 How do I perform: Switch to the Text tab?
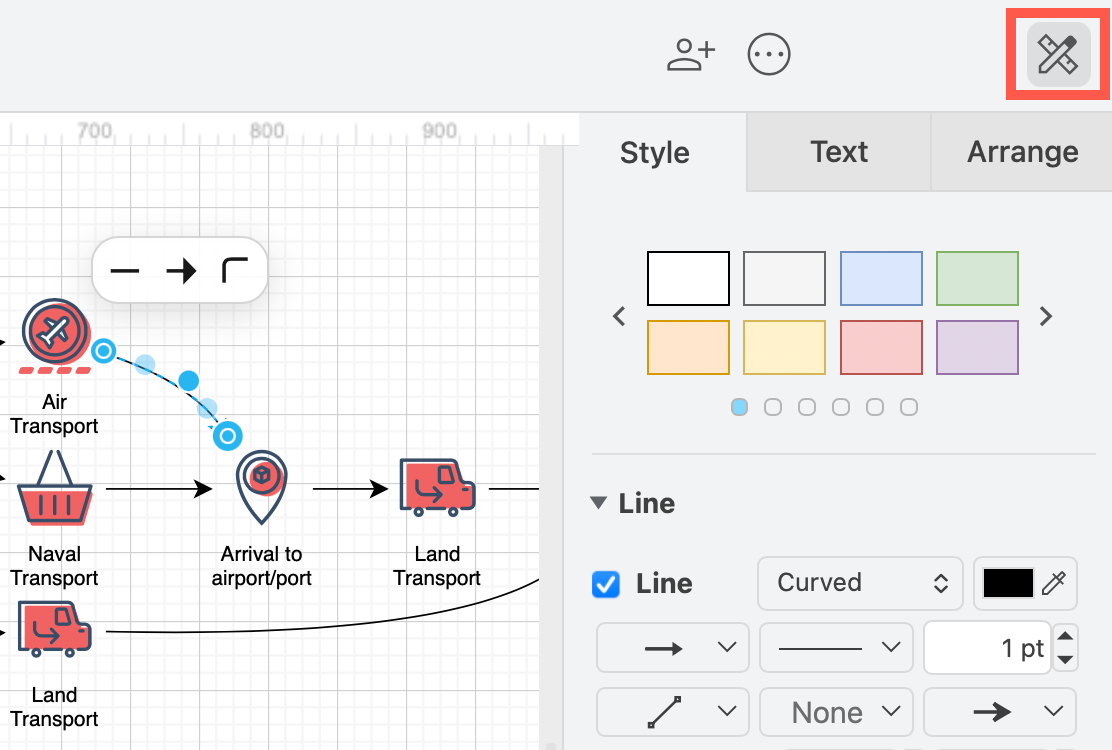(839, 152)
